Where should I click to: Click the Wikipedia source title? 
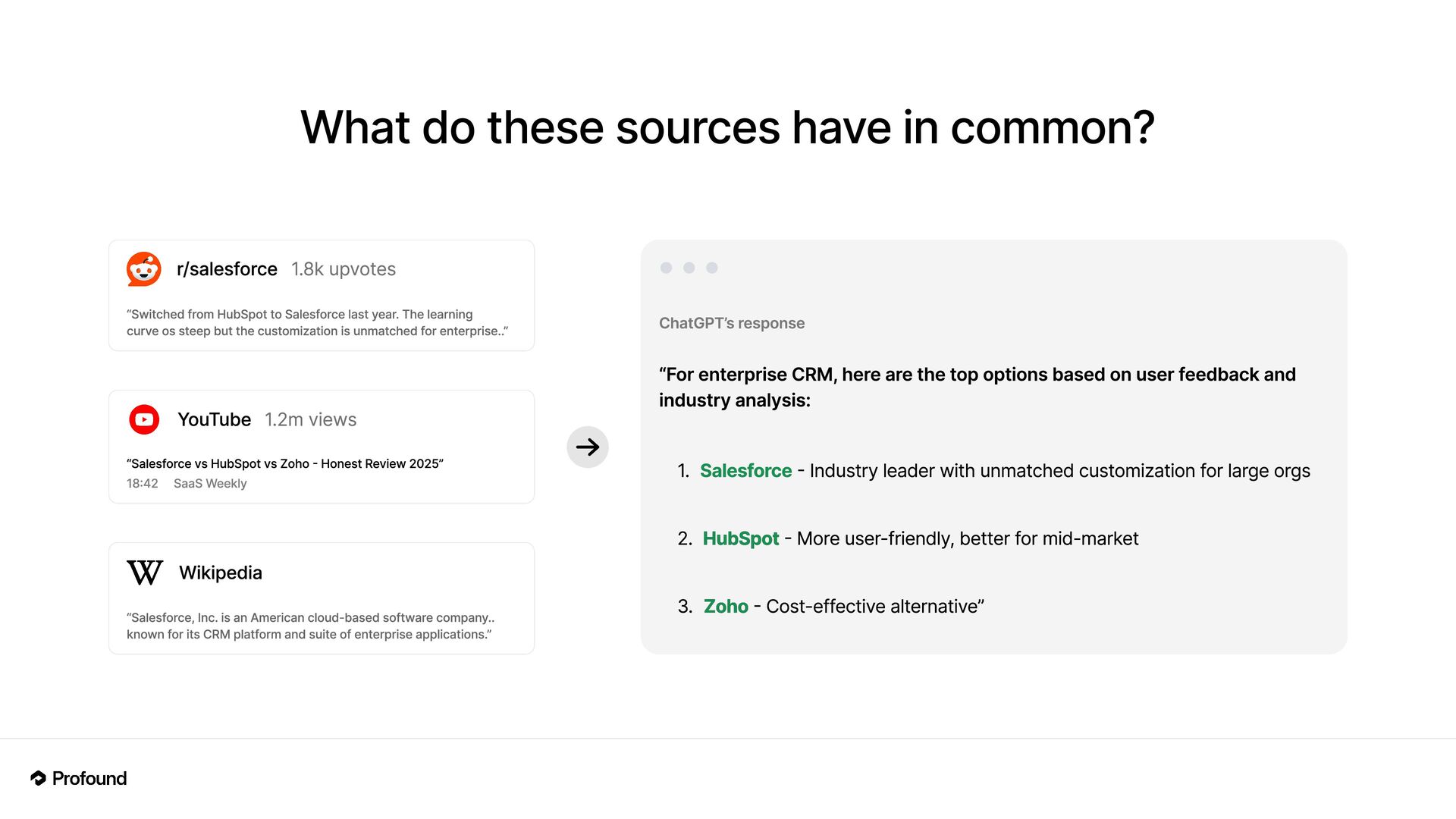click(x=221, y=573)
